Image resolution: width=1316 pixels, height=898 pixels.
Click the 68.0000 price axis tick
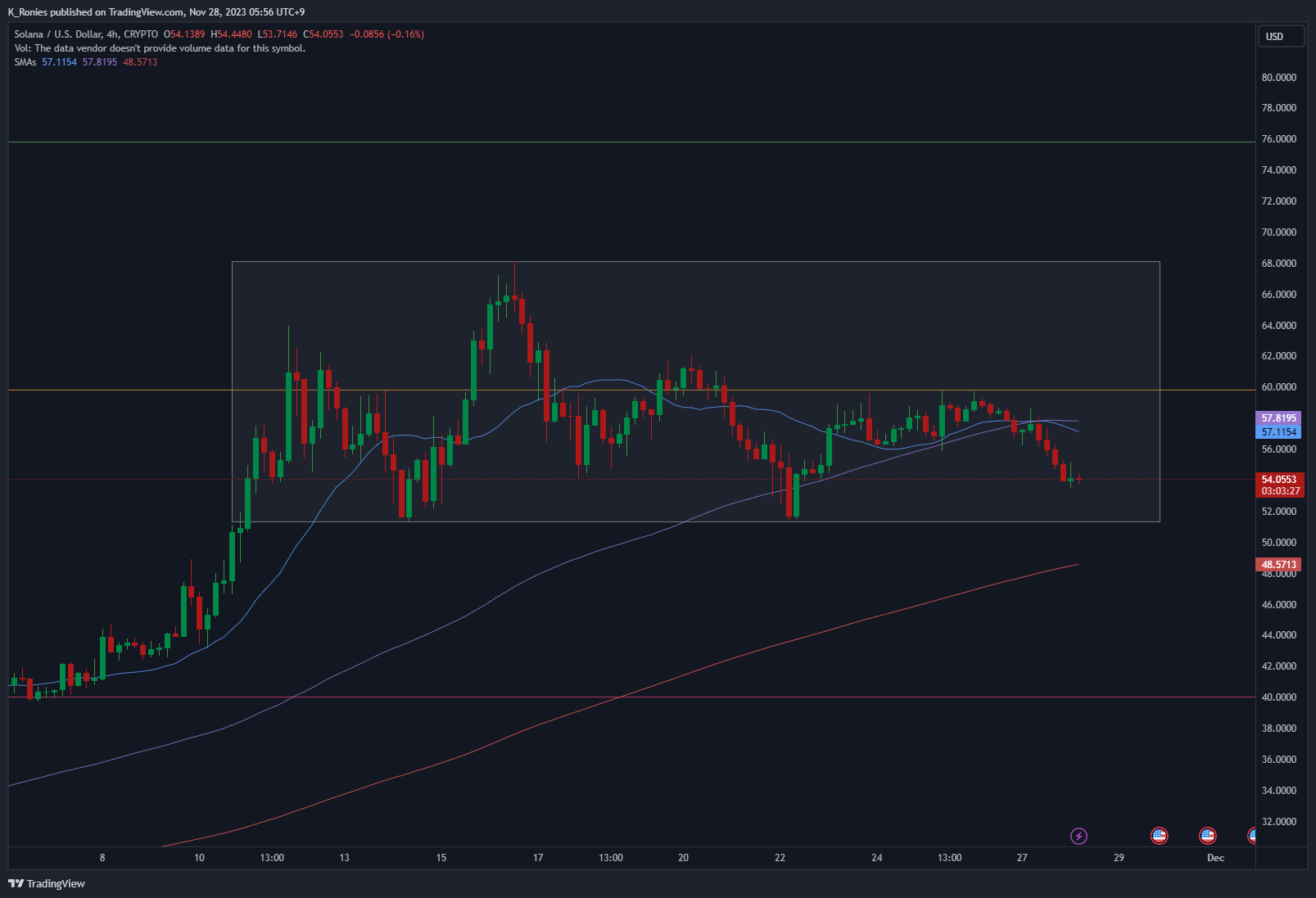point(1279,264)
